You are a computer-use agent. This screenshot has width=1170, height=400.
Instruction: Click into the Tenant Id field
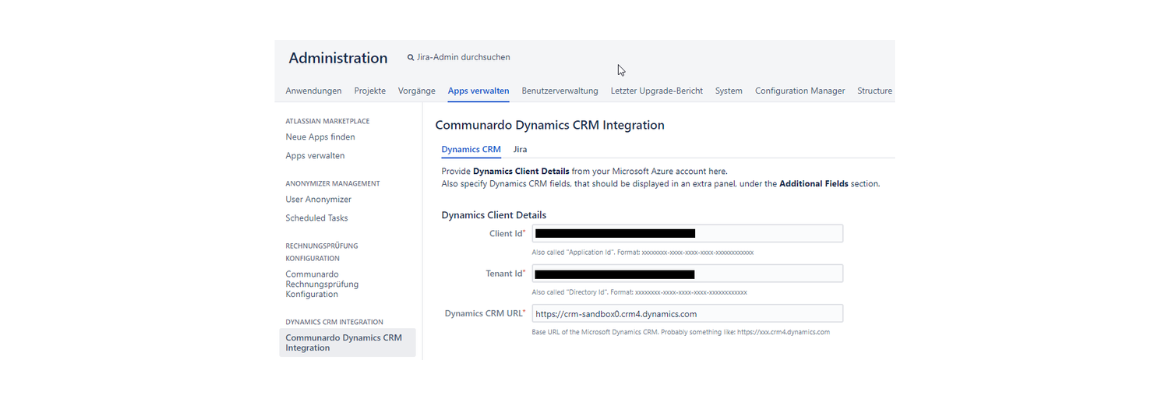(687, 274)
